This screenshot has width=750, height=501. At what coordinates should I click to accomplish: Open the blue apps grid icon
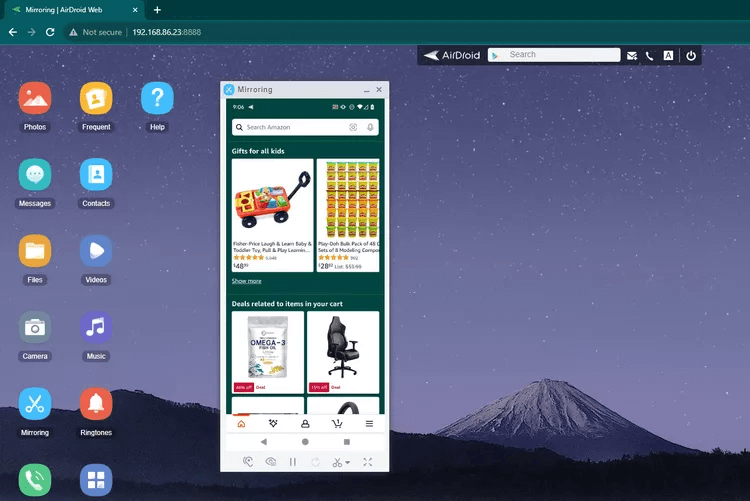[96, 480]
